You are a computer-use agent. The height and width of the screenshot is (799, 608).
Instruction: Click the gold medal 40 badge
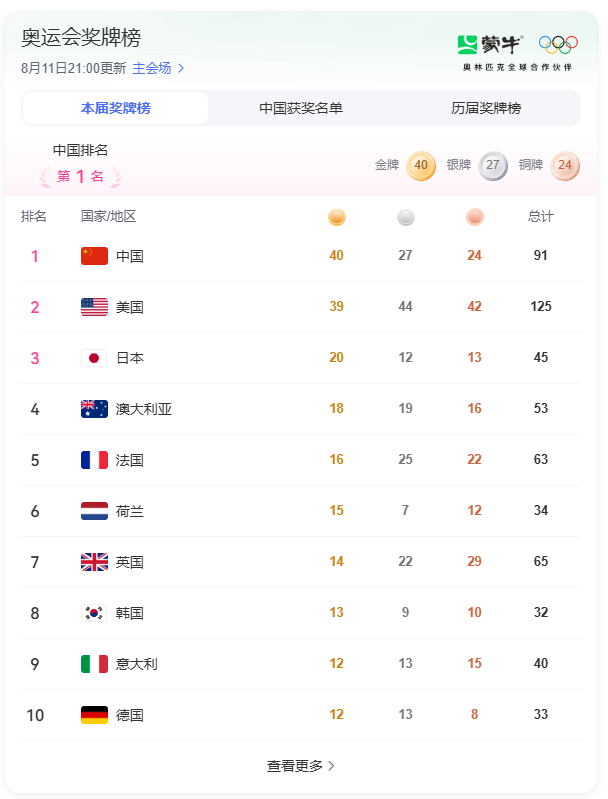pos(421,166)
